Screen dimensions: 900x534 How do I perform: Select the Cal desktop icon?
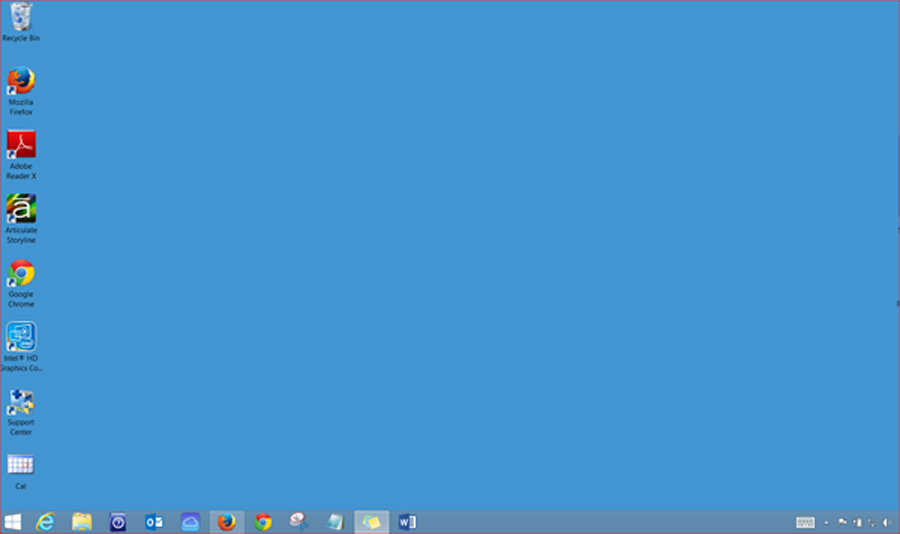coord(21,465)
